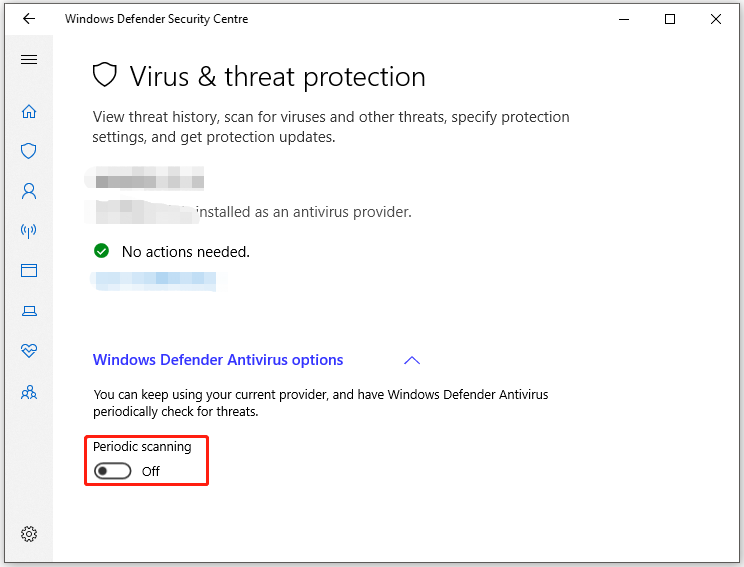Screen dimensions: 744x567
Task: Open Virus & threat protection shield icon
Action: point(29,151)
